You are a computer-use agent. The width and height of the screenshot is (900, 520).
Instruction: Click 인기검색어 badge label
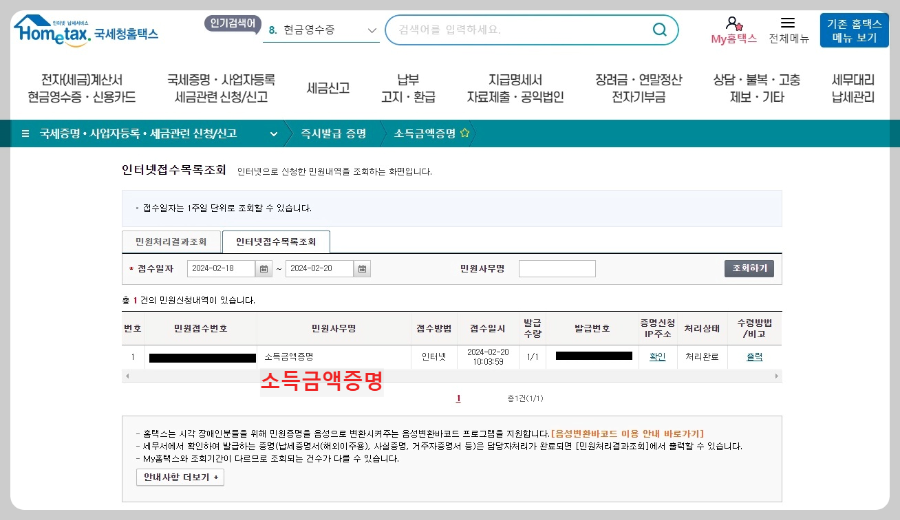pyautogui.click(x=232, y=24)
